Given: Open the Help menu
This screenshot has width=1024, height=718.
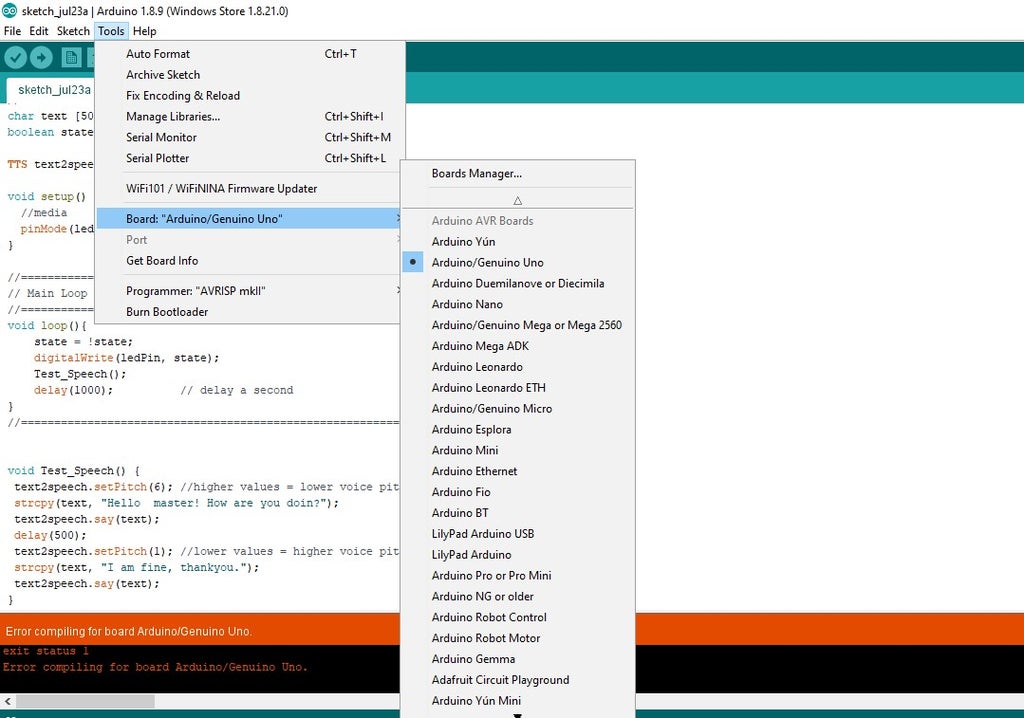Looking at the screenshot, I should click(144, 31).
